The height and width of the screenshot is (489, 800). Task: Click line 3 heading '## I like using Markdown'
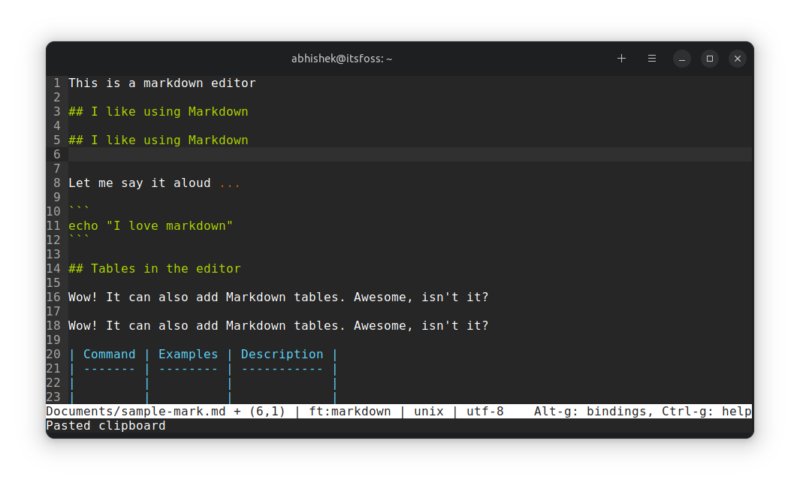(x=158, y=111)
